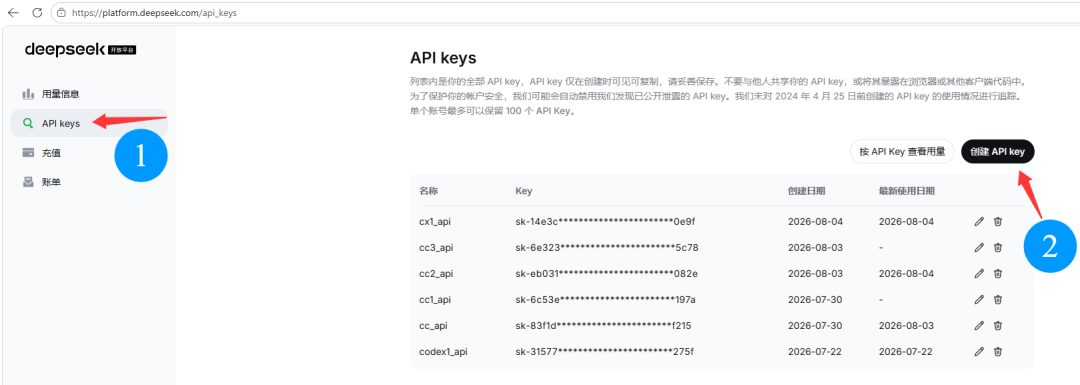The height and width of the screenshot is (385, 1080).
Task: Click codex1_api creation date 2026-07-22
Action: [x=816, y=351]
